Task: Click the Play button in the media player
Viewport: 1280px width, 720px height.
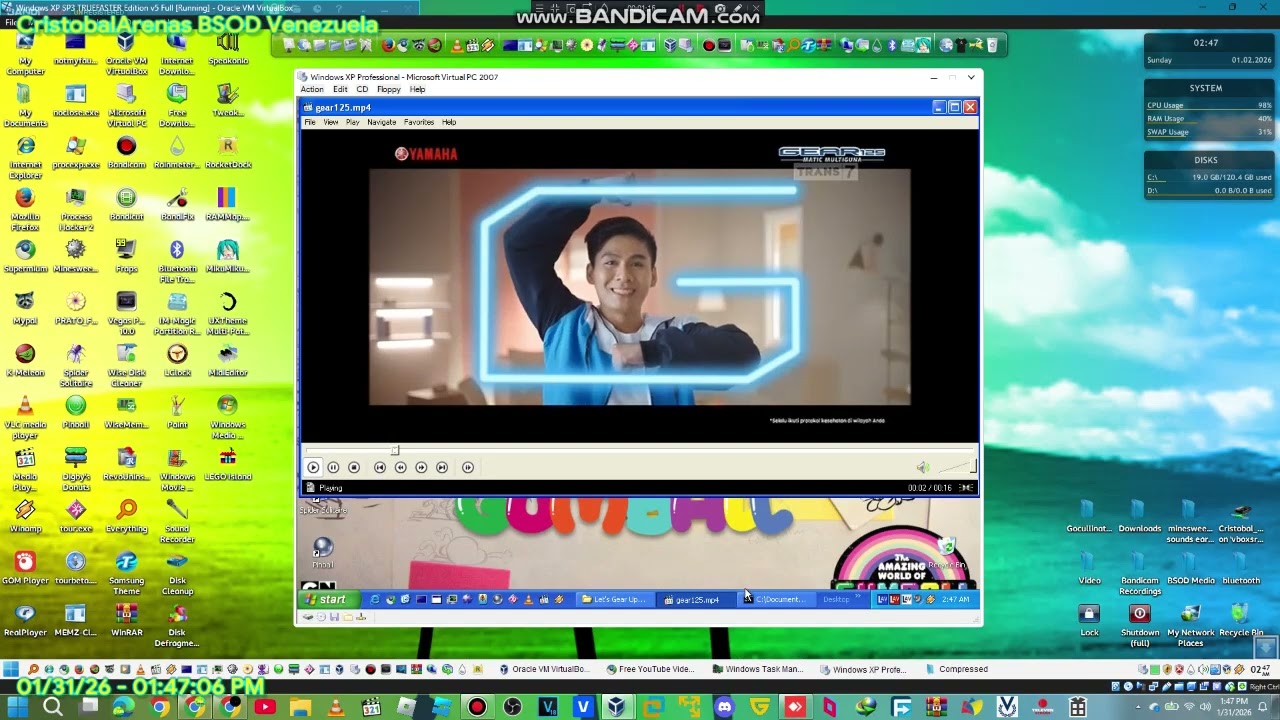Action: [x=313, y=467]
